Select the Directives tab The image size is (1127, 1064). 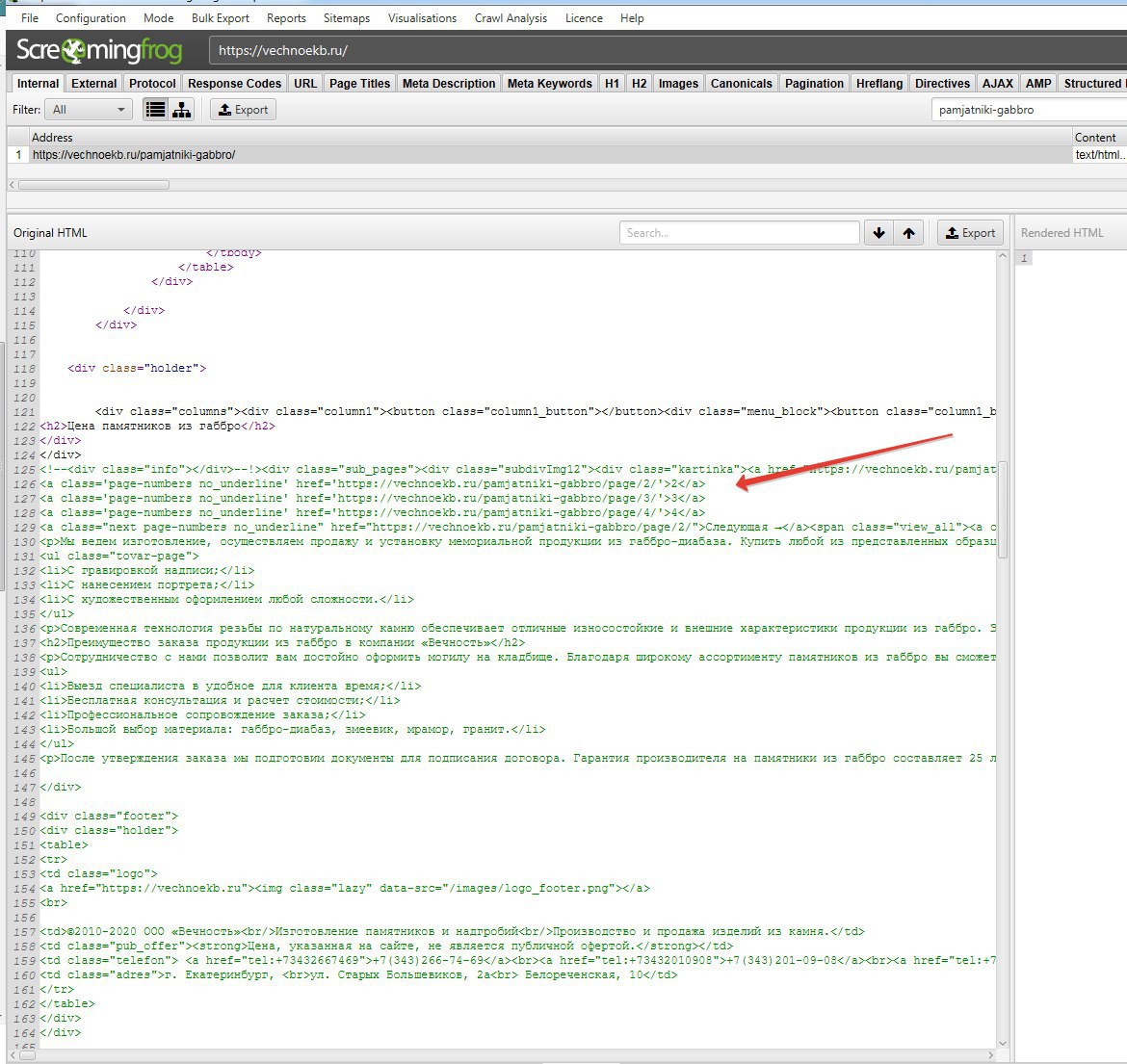click(942, 84)
